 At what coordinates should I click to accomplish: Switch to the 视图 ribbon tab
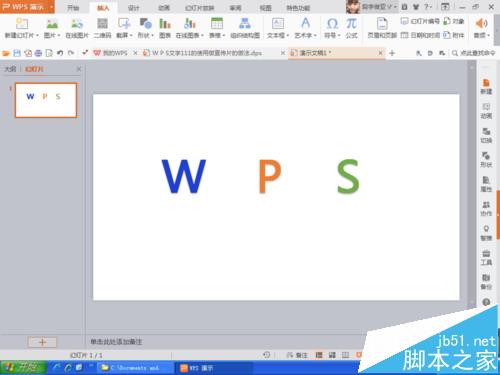pos(265,8)
